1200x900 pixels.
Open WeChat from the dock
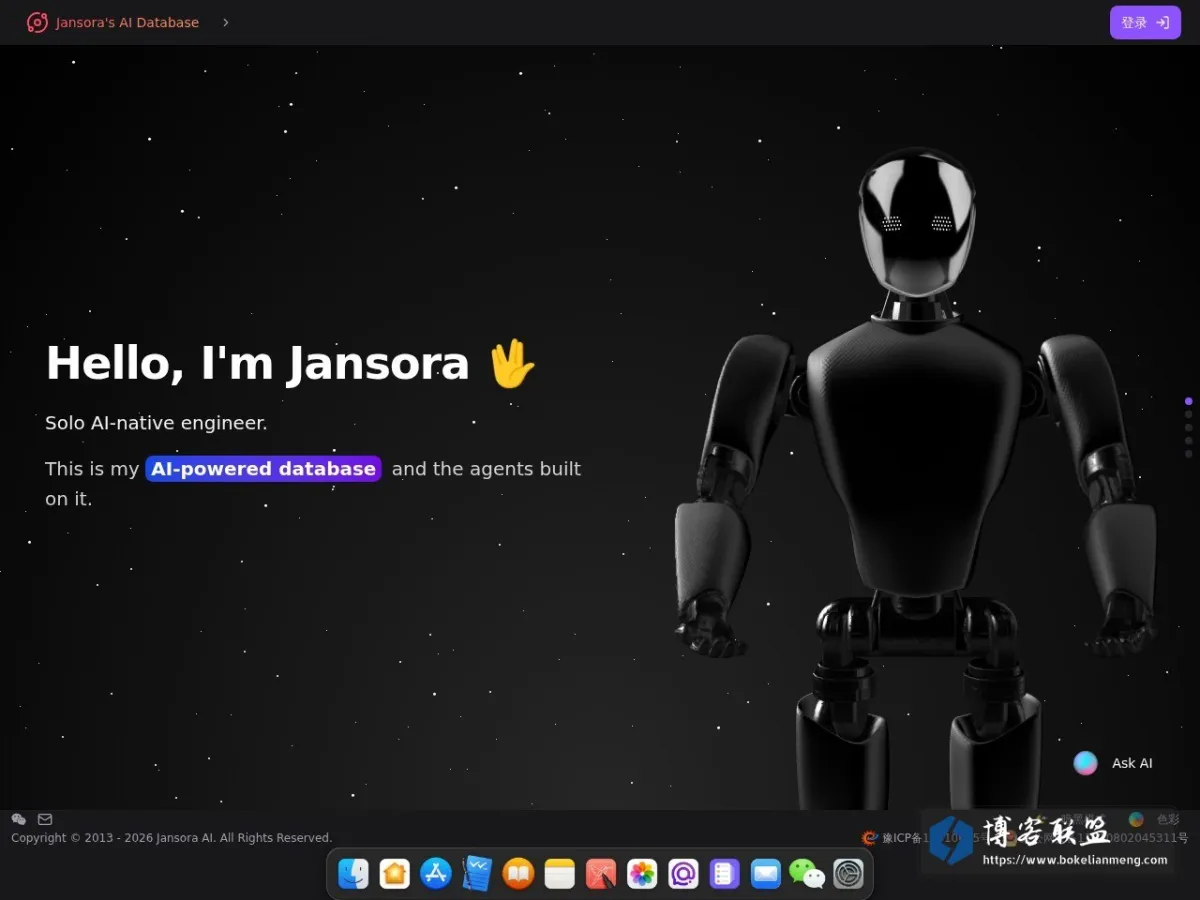click(807, 874)
